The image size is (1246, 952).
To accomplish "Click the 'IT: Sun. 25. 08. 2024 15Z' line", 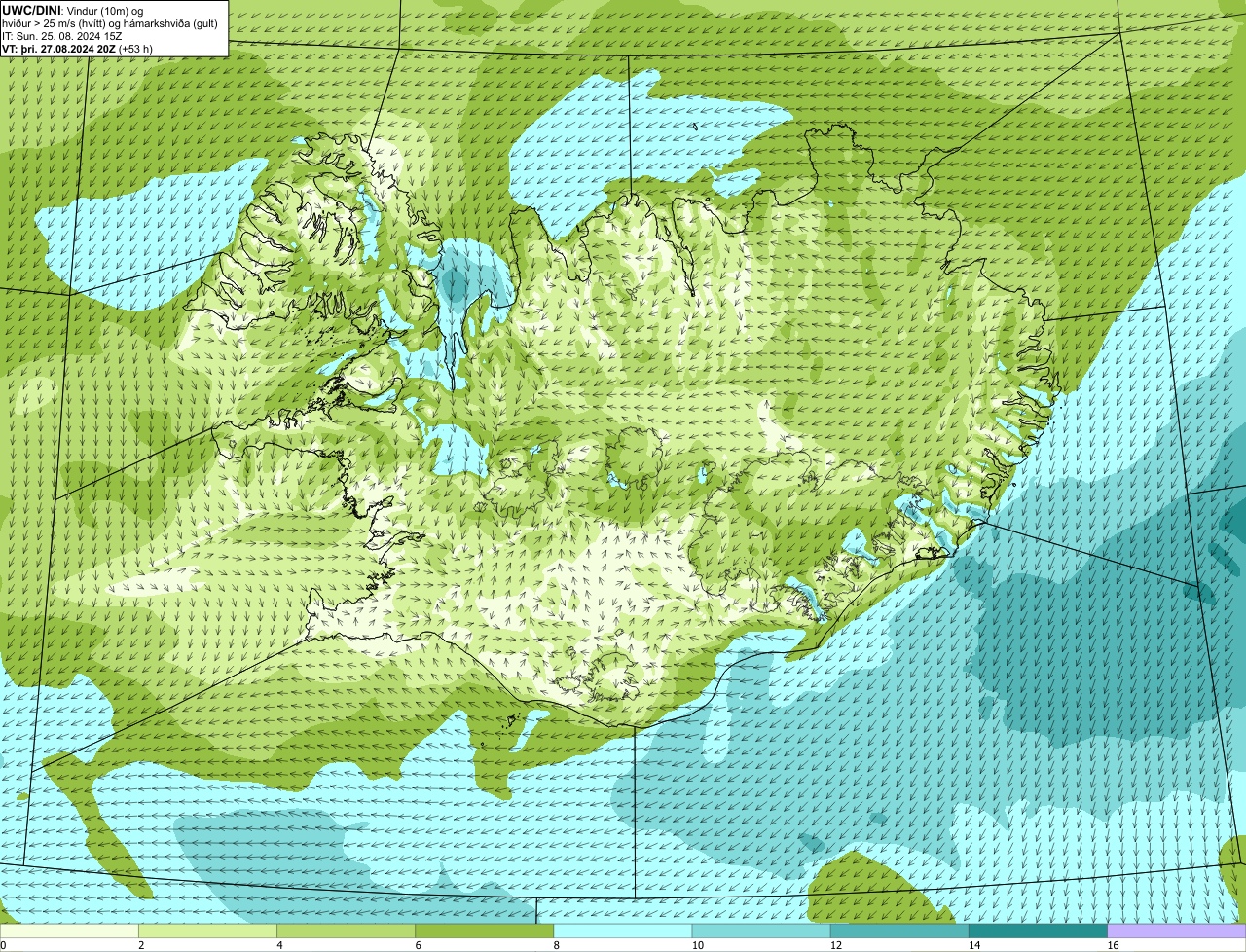I will coord(62,36).
